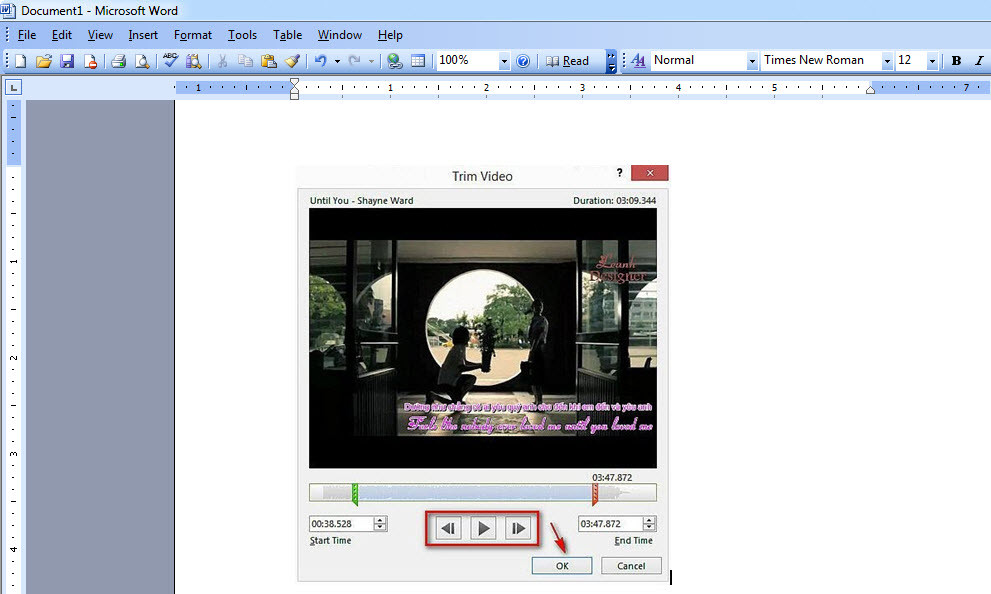Image resolution: width=991 pixels, height=594 pixels.
Task: Open the Table menu
Action: click(x=288, y=35)
